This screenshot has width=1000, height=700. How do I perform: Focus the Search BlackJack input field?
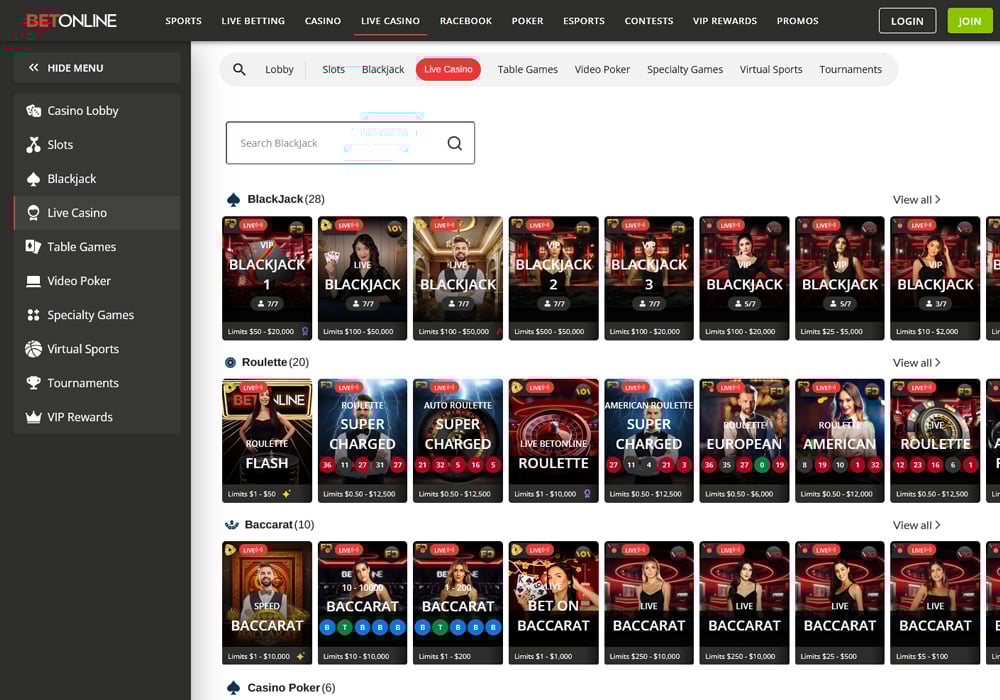(x=330, y=143)
